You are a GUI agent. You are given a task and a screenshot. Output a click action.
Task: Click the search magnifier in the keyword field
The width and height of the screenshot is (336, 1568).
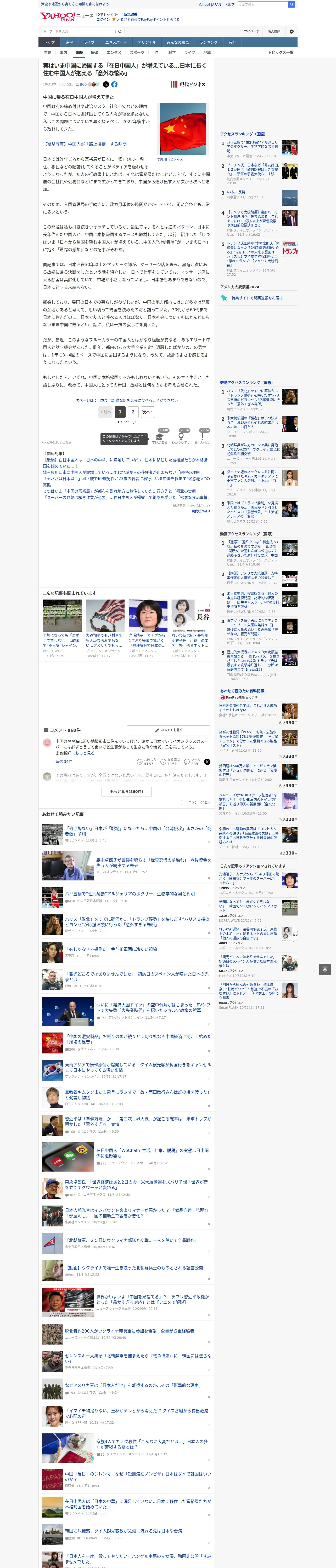click(120, 32)
